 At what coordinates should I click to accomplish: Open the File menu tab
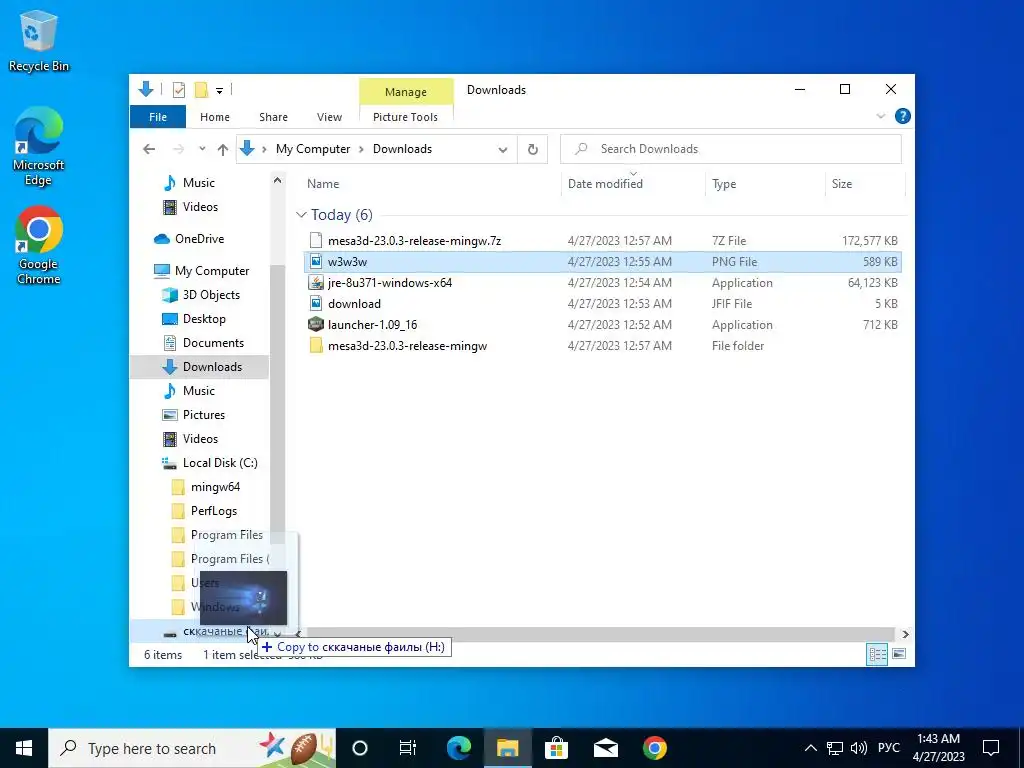(158, 117)
